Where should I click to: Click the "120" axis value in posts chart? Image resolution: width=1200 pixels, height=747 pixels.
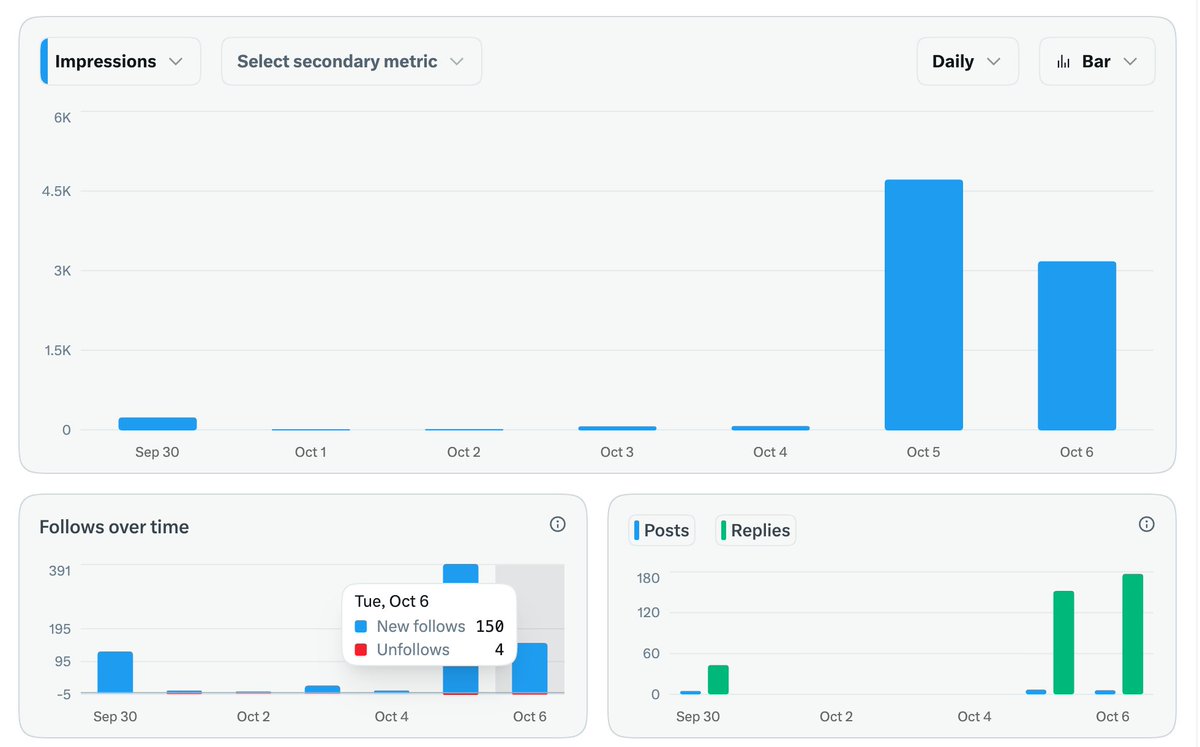click(x=648, y=612)
